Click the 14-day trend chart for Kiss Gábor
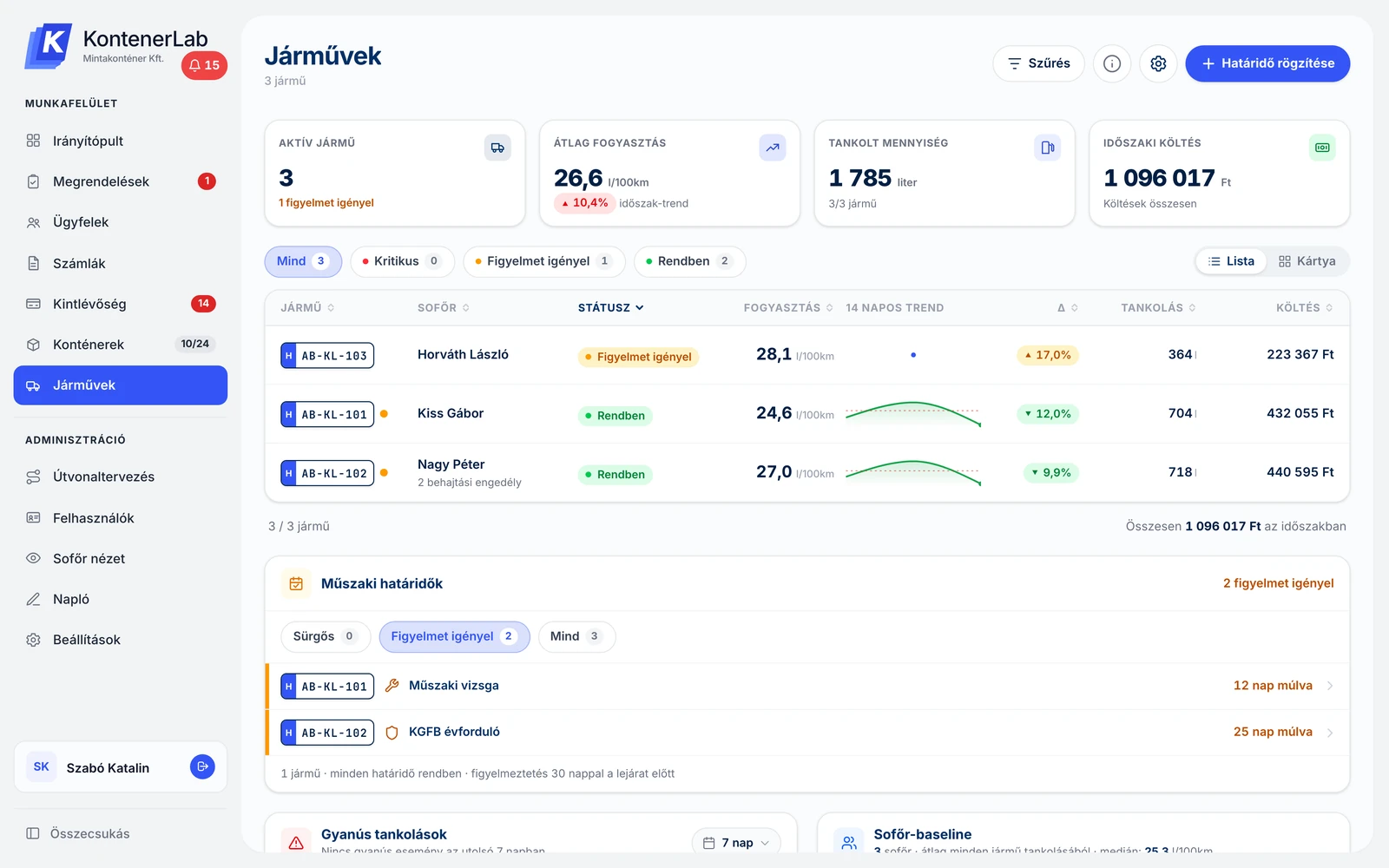The width and height of the screenshot is (1389, 868). [913, 414]
